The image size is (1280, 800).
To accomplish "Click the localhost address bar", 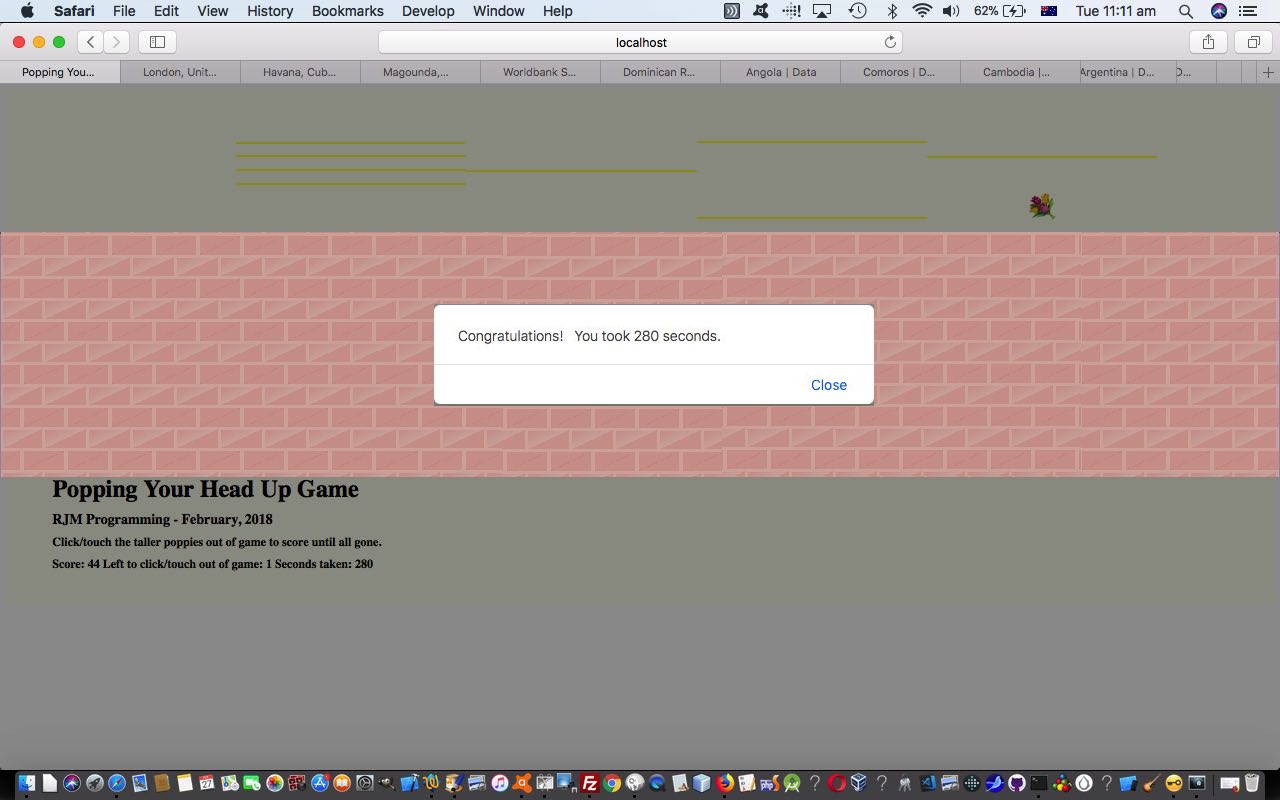I will pos(640,42).
